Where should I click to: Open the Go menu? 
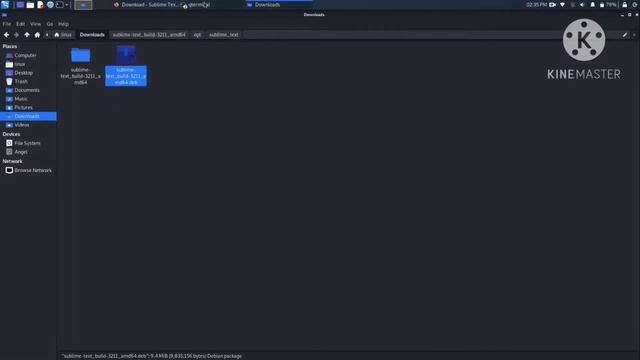[x=50, y=24]
